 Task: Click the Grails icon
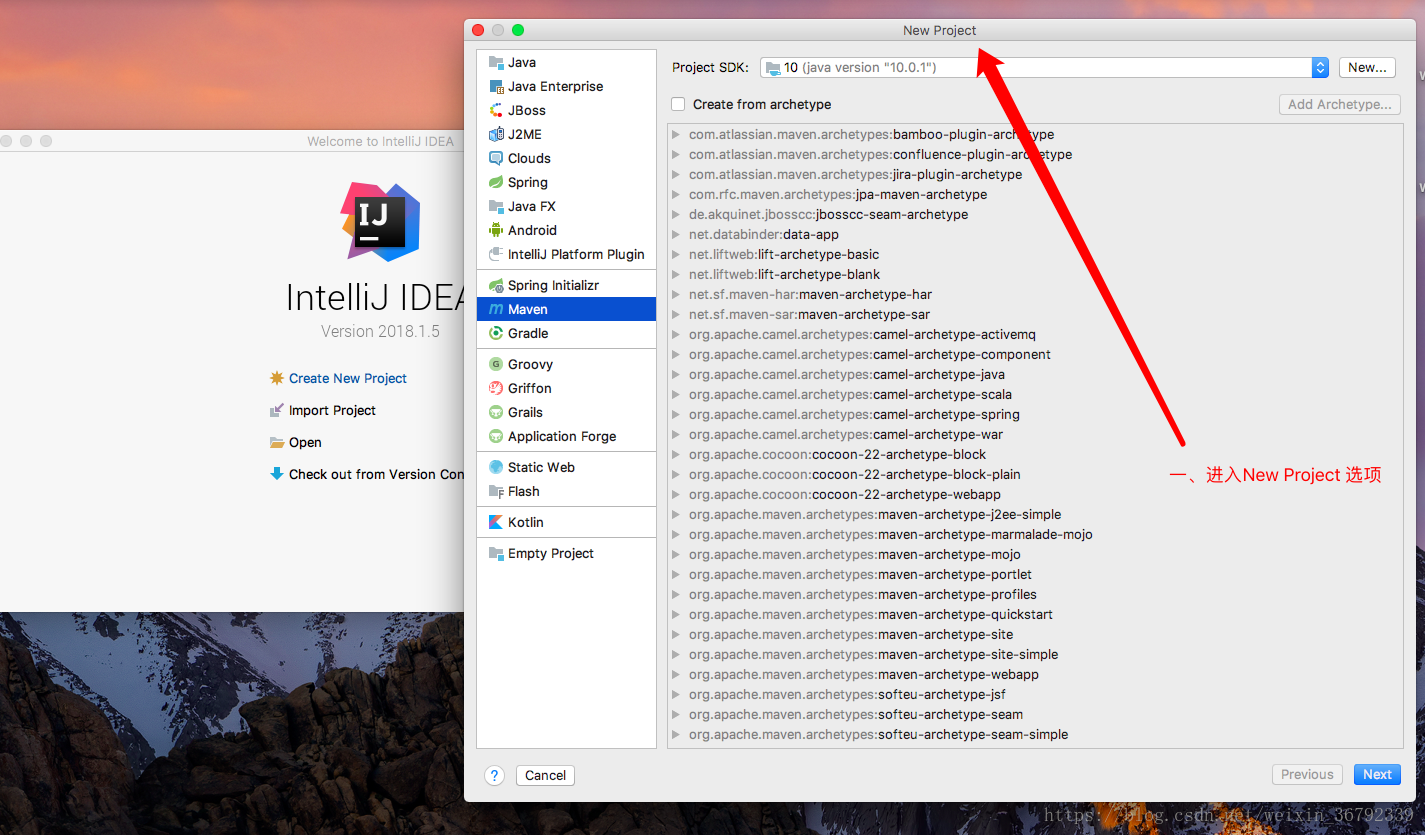click(496, 412)
